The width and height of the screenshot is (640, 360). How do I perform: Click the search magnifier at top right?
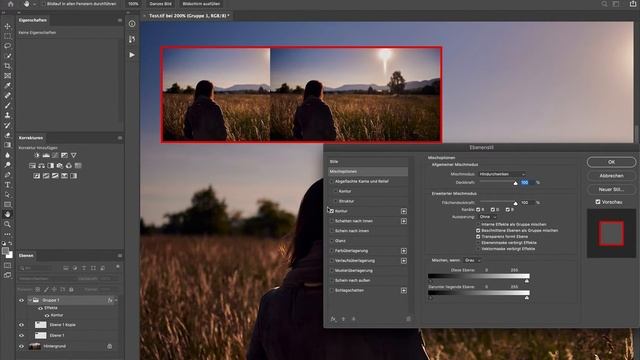(x=604, y=4)
